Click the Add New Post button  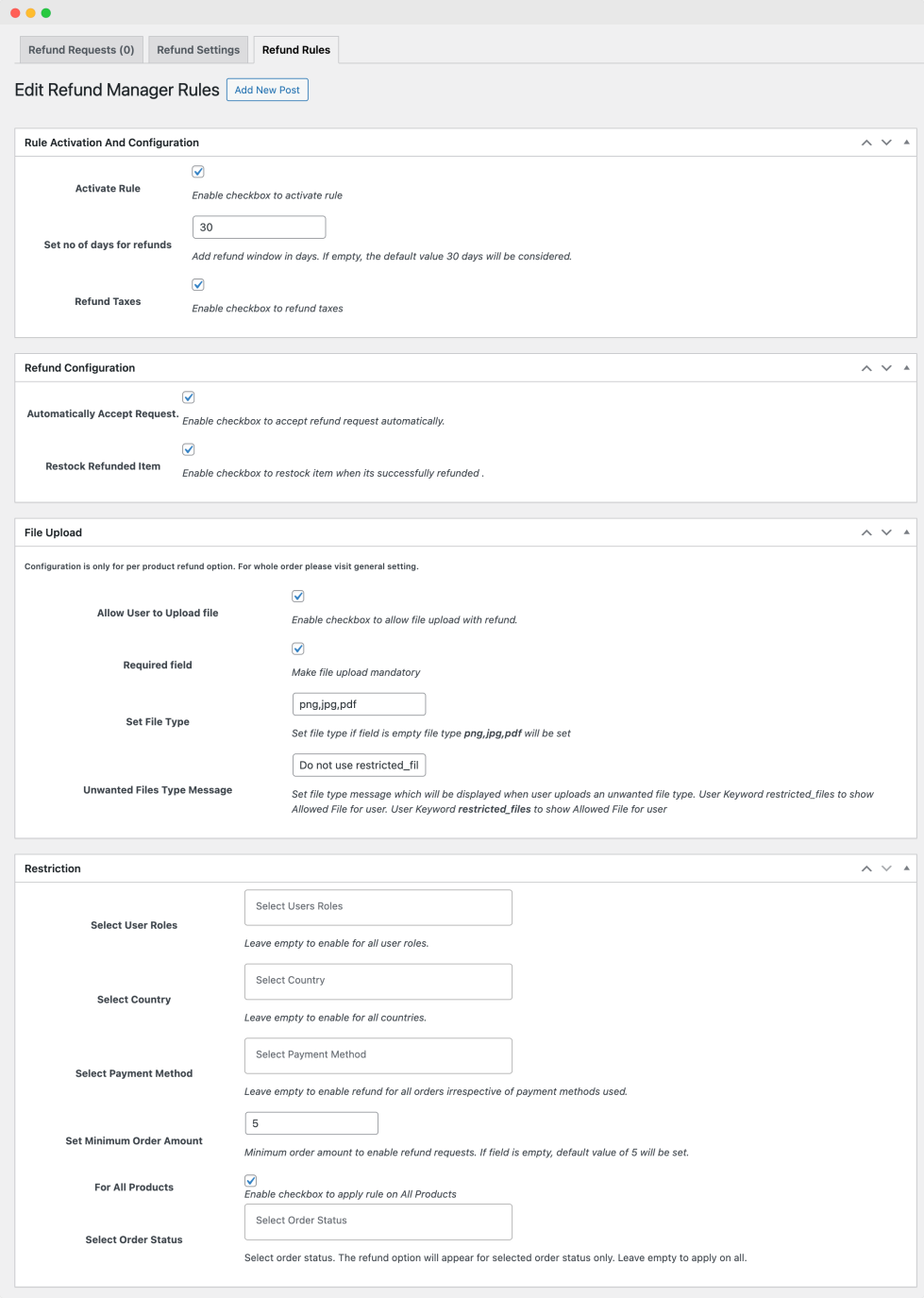(x=267, y=90)
